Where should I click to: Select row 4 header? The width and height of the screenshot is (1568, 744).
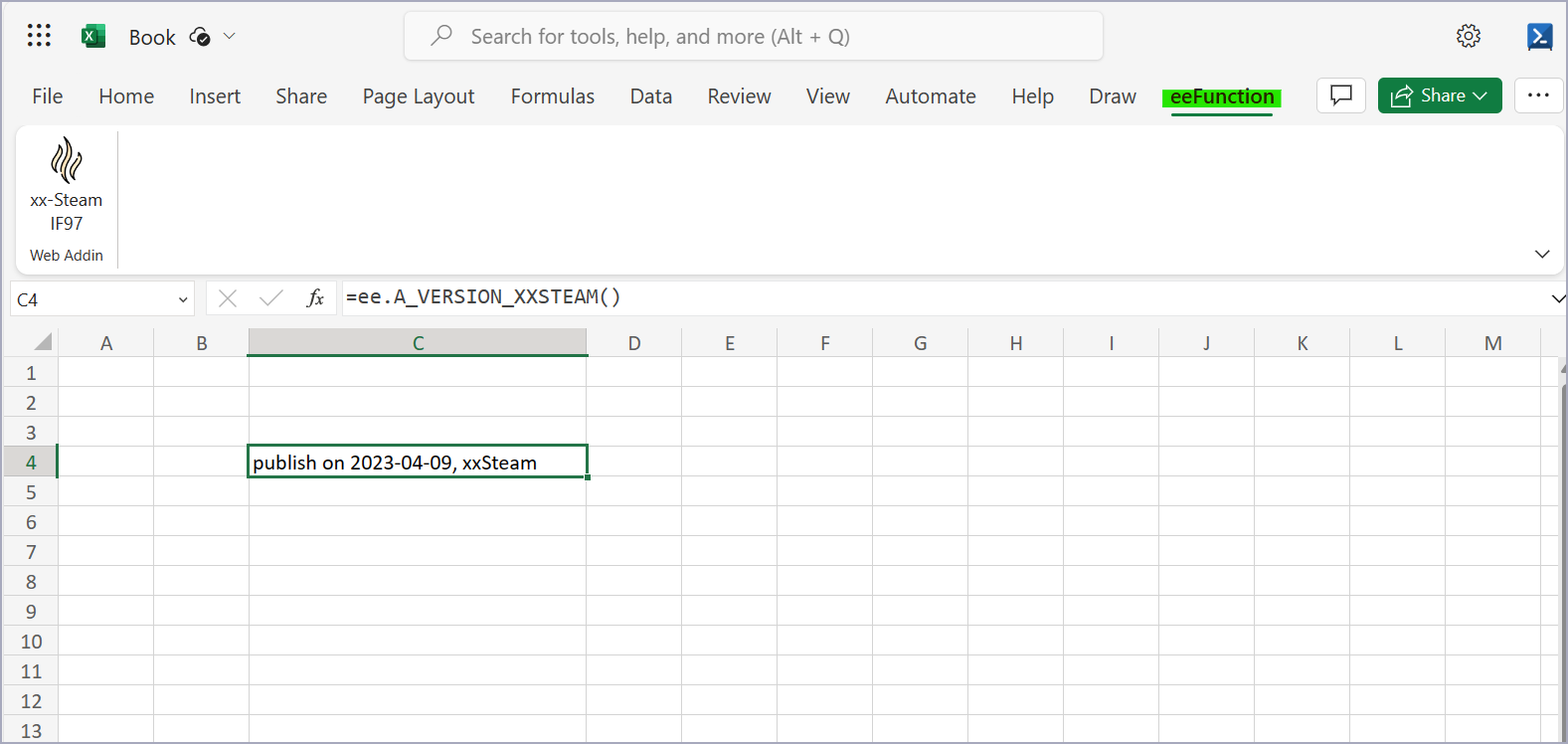pos(31,463)
